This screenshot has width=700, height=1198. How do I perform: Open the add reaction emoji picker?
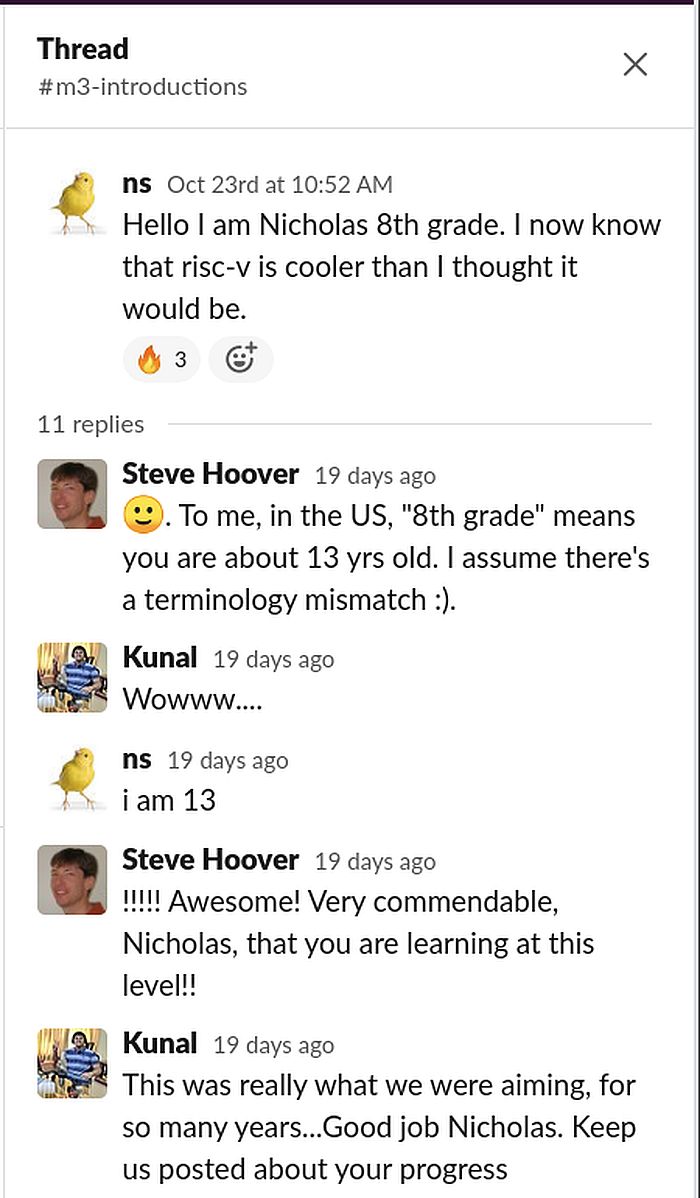240,360
